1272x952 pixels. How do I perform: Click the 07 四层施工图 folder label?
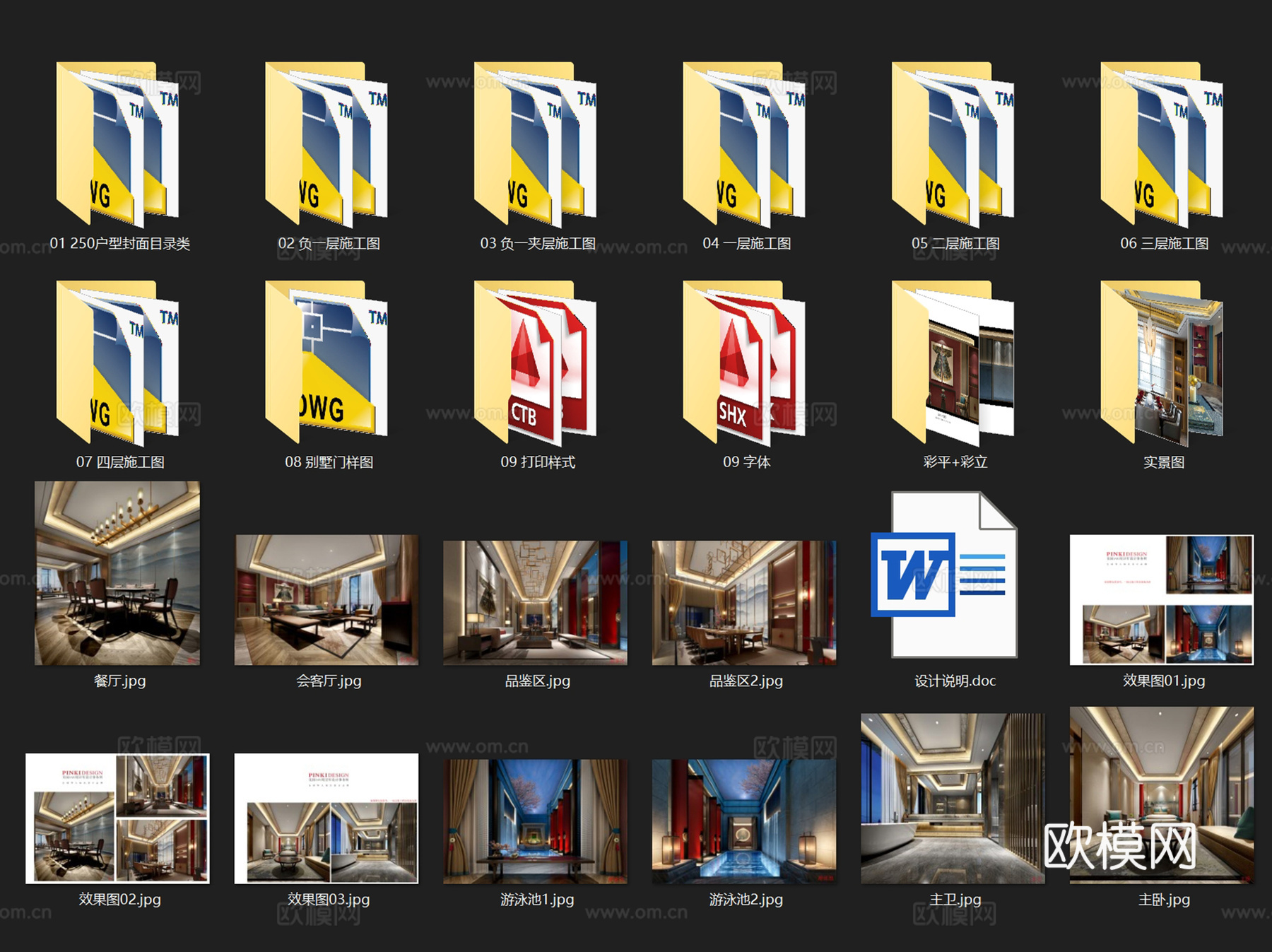point(120,462)
